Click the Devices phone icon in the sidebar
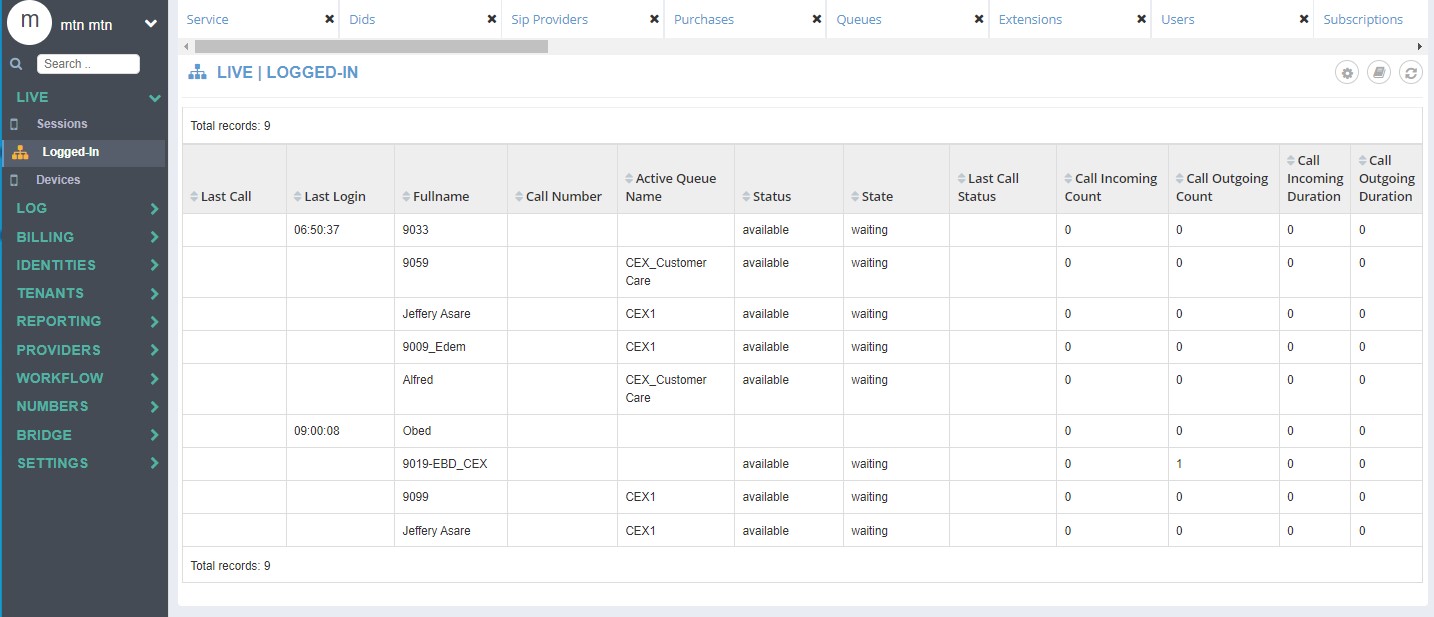The width and height of the screenshot is (1434, 617). coord(14,180)
